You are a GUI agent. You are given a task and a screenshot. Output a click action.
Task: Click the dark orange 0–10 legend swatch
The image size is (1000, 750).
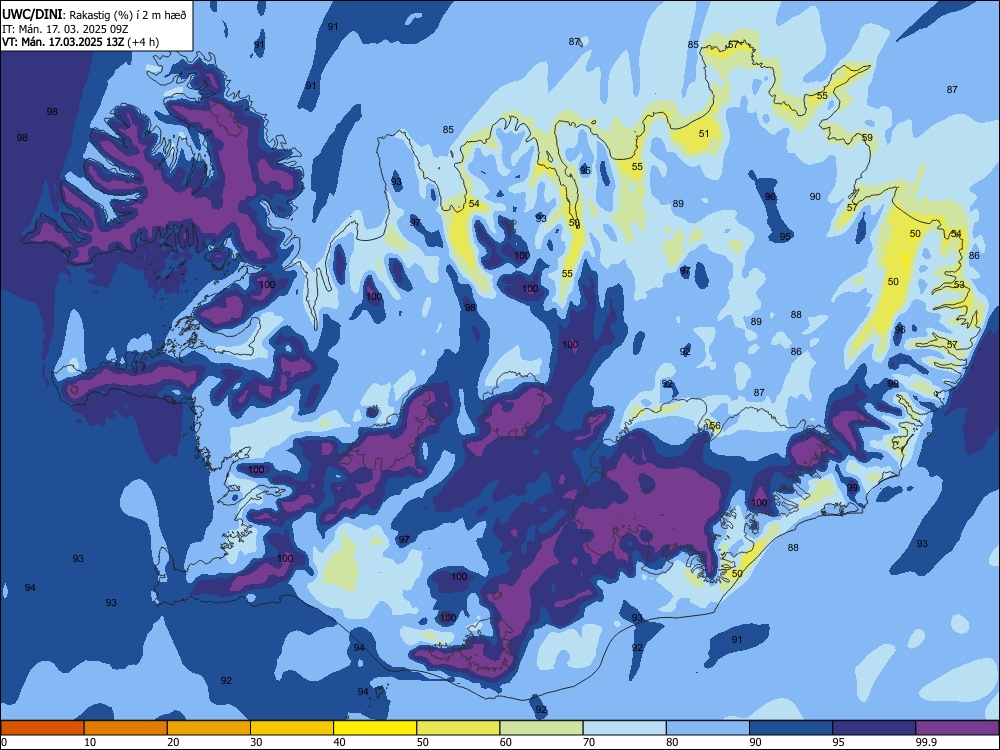[x=42, y=728]
